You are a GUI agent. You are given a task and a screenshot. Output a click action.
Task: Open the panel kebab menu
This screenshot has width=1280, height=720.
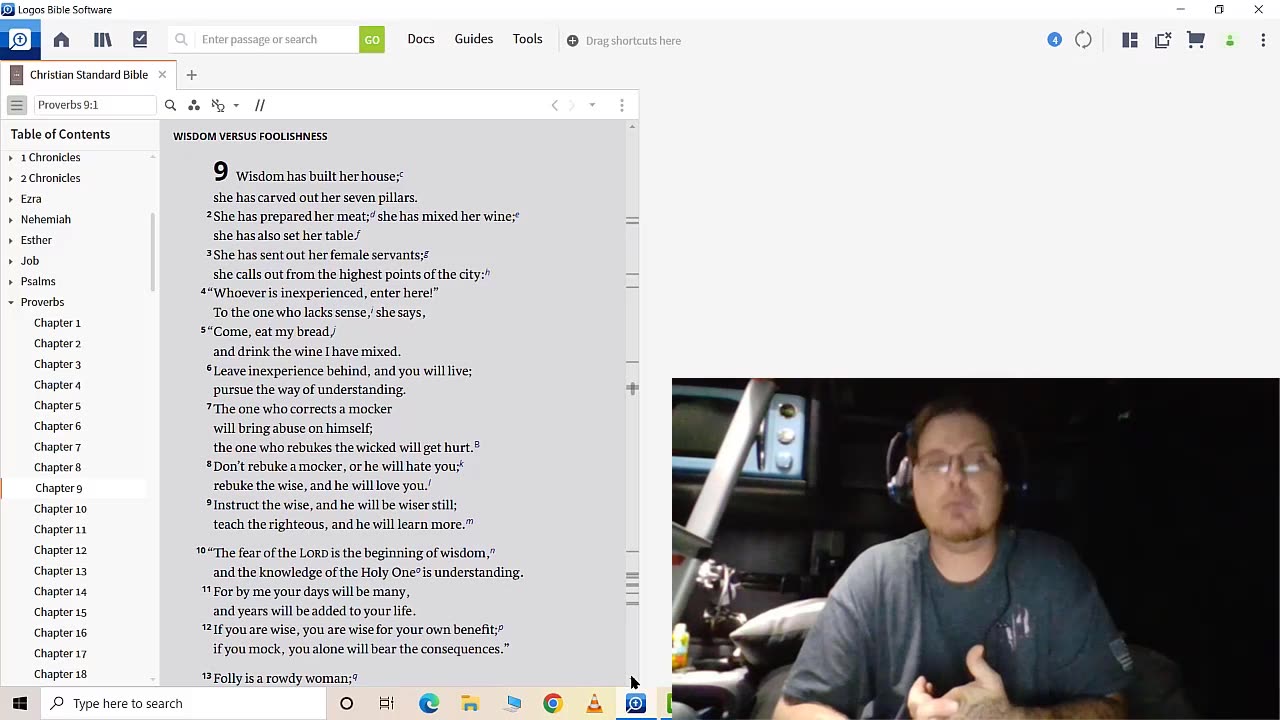pos(622,105)
